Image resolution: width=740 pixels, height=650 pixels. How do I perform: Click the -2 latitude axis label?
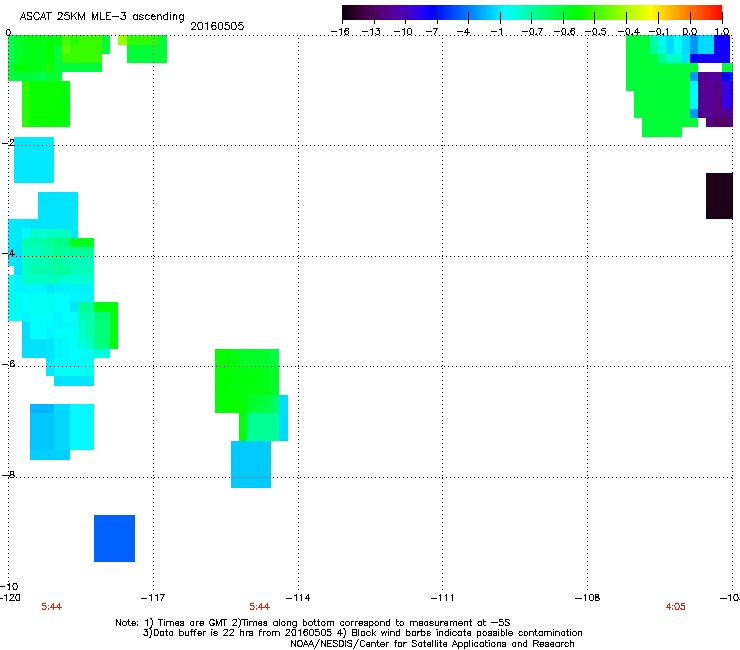click(x=8, y=143)
